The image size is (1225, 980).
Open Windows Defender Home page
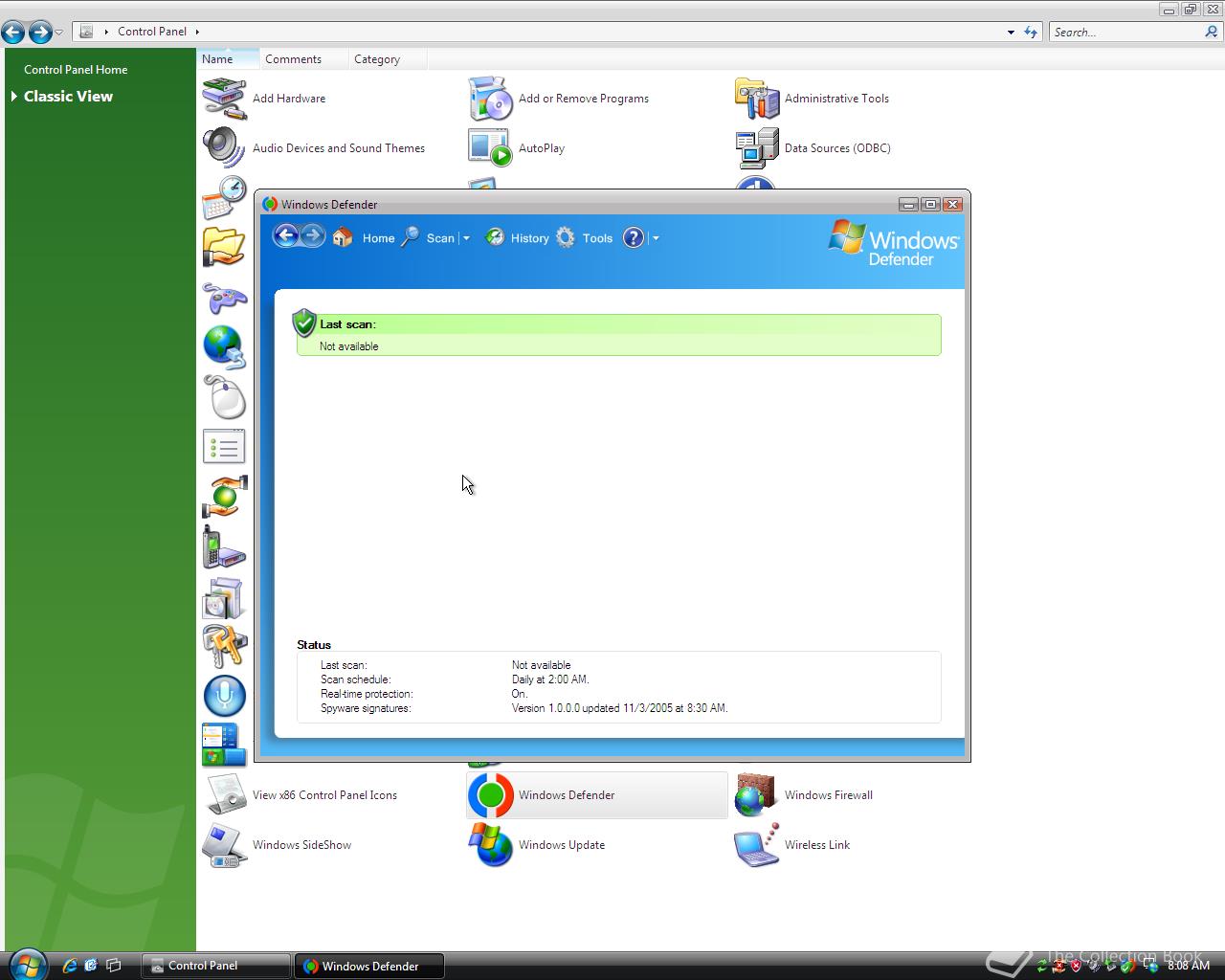point(364,237)
